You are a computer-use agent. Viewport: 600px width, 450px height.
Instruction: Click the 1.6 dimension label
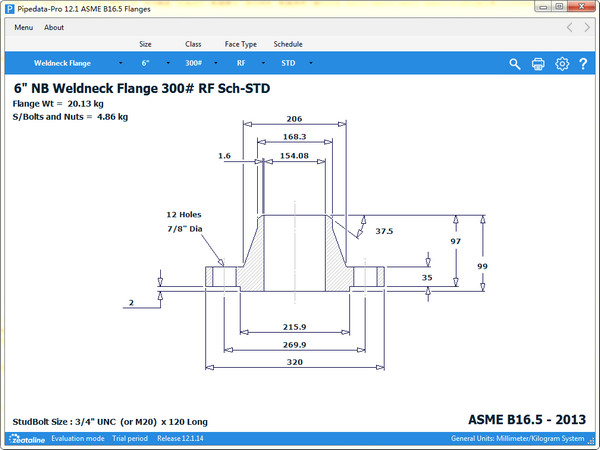coord(224,156)
